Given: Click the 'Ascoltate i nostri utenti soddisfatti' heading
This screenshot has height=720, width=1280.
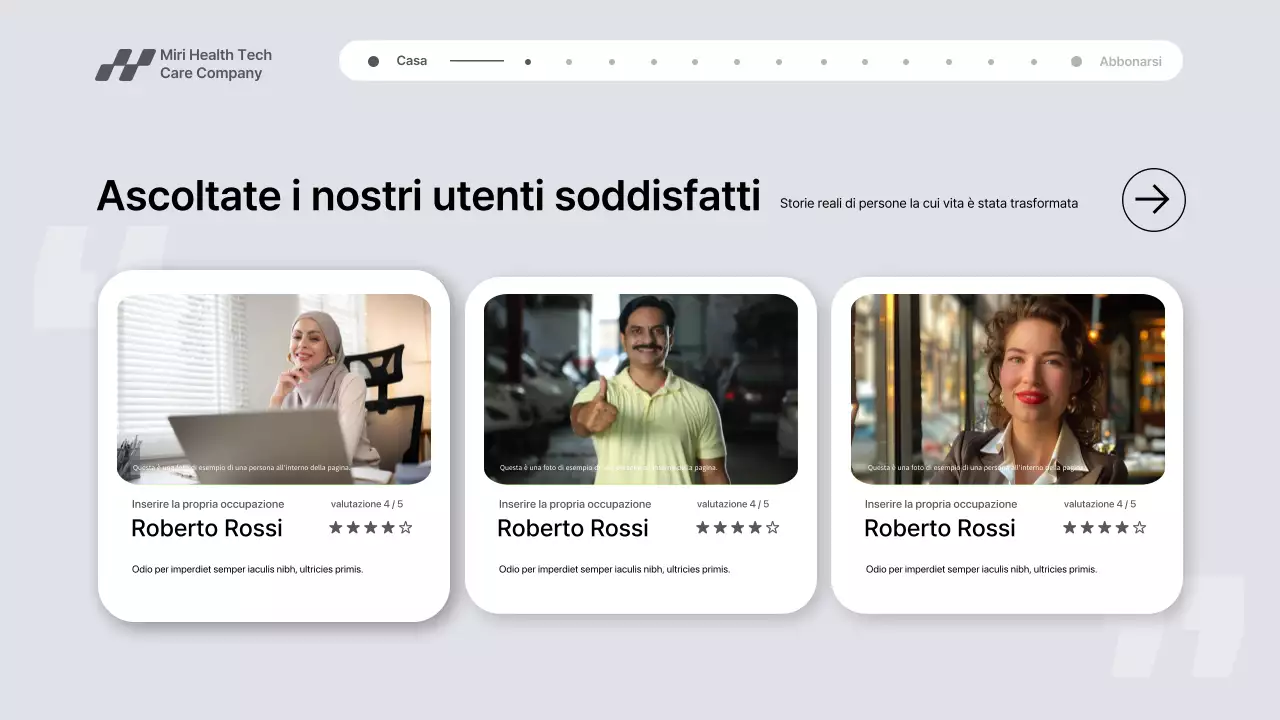Looking at the screenshot, I should (x=428, y=195).
